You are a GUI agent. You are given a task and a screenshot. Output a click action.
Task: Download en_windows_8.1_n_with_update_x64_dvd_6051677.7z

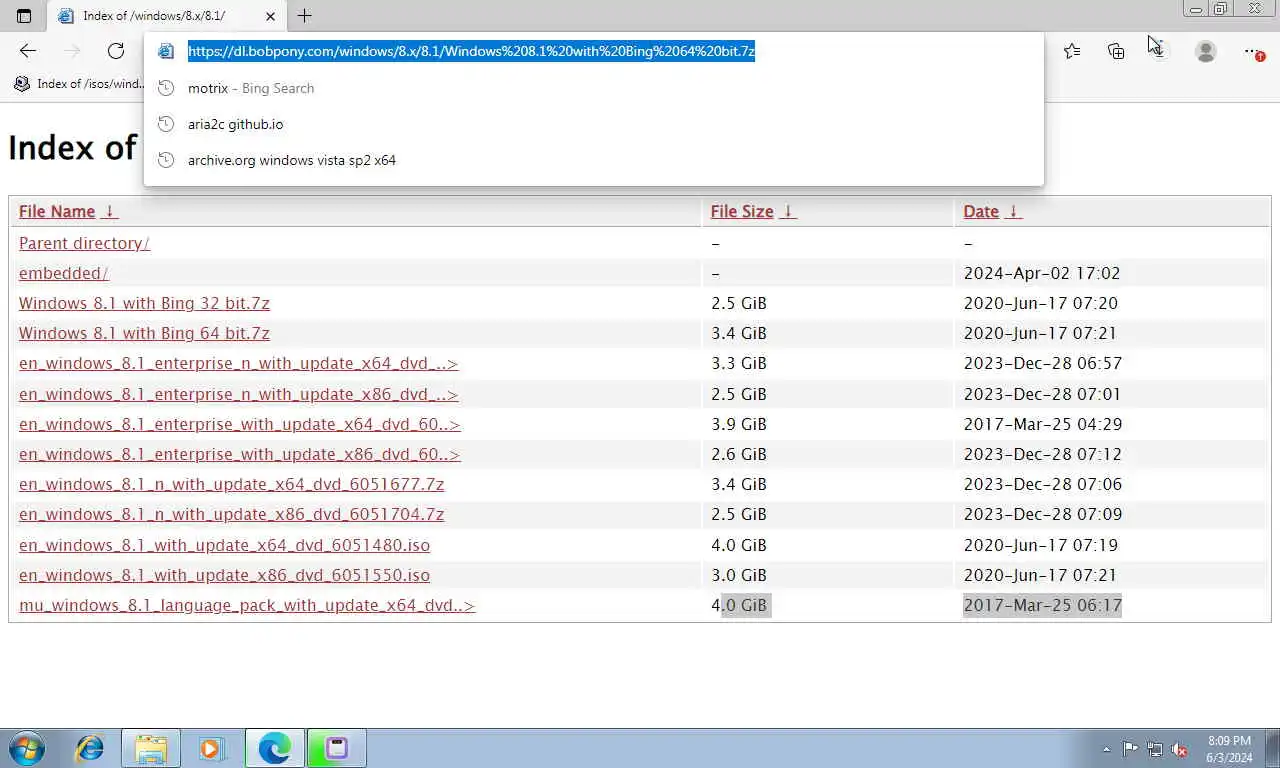tap(231, 484)
